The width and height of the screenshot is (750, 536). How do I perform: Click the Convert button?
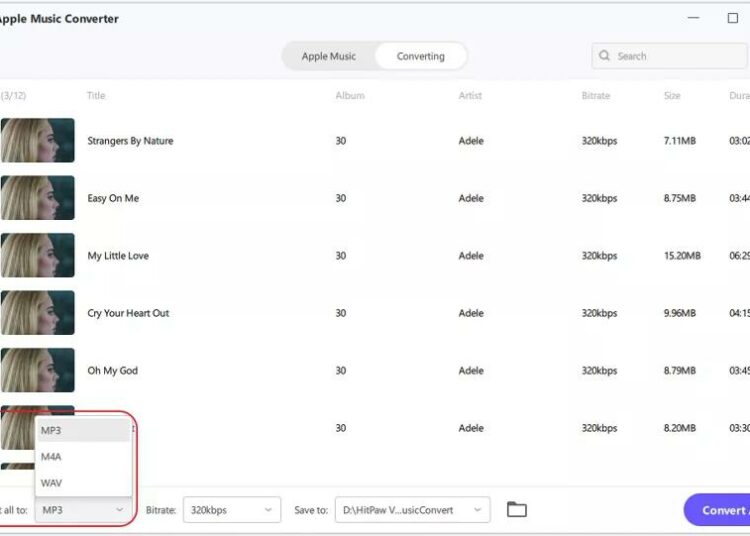(x=717, y=510)
